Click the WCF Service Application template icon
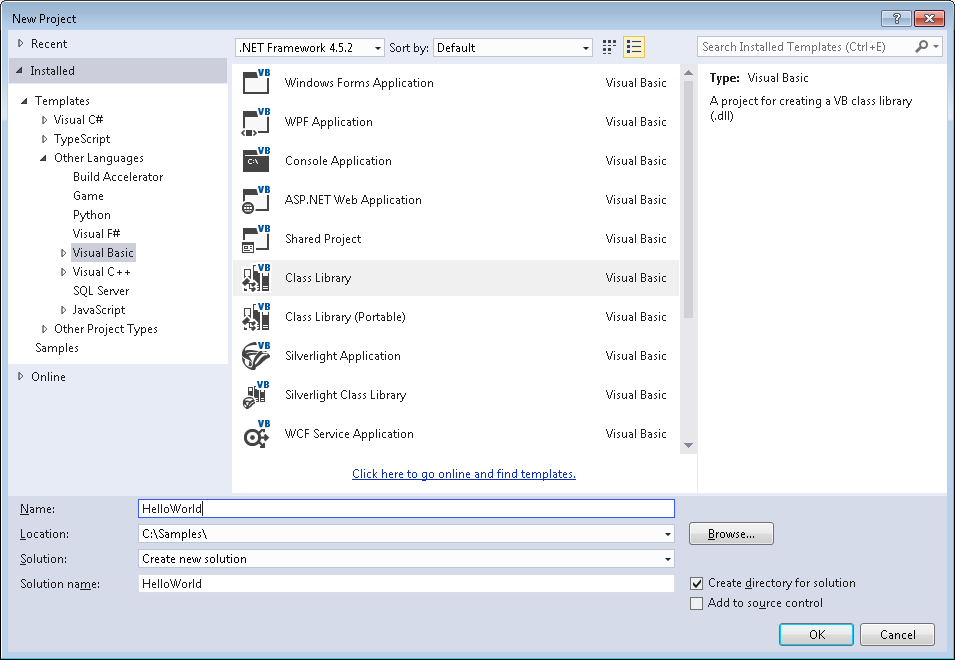The width and height of the screenshot is (955, 660). point(256,434)
